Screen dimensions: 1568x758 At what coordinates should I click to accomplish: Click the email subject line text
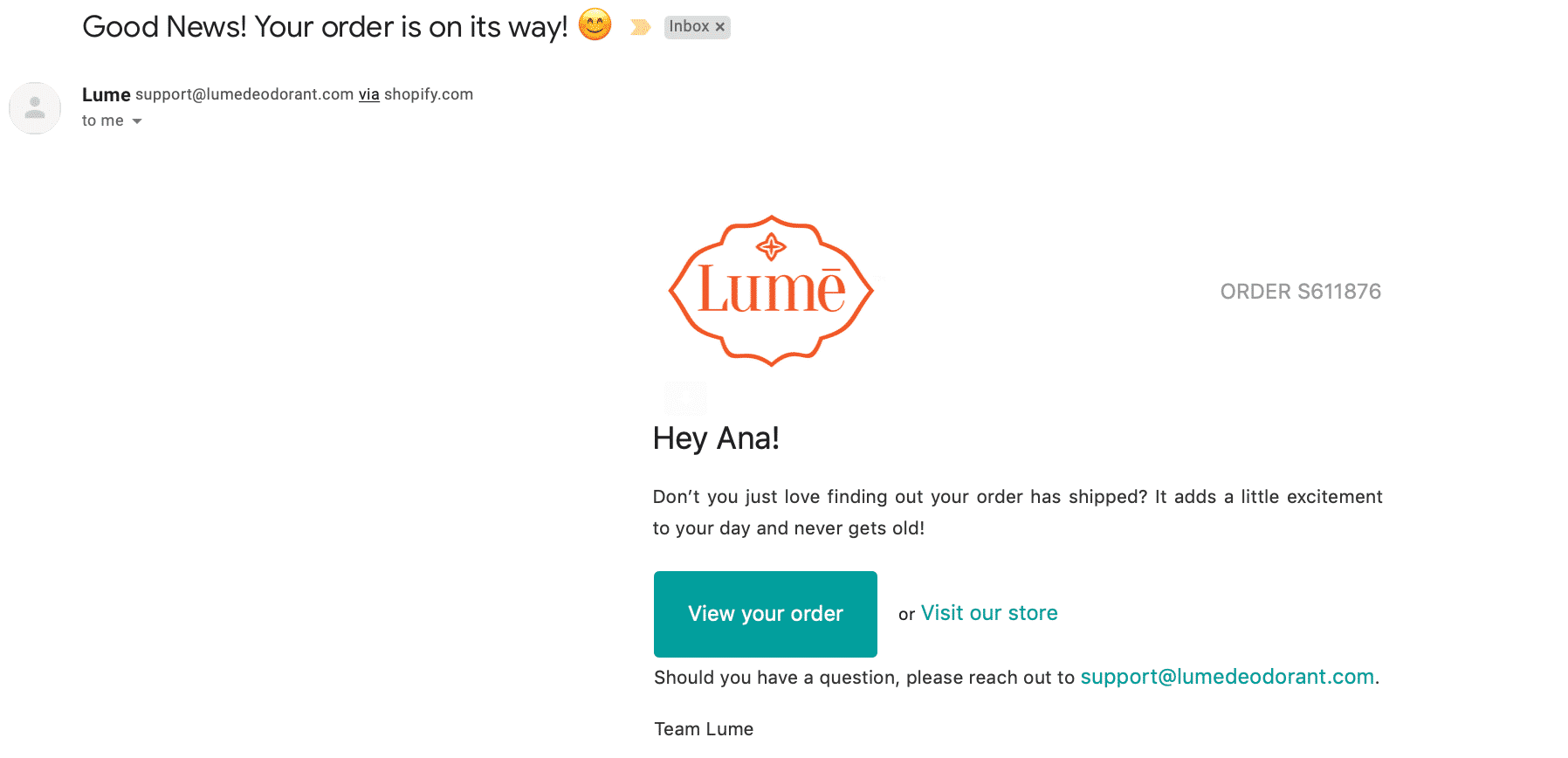tap(325, 27)
